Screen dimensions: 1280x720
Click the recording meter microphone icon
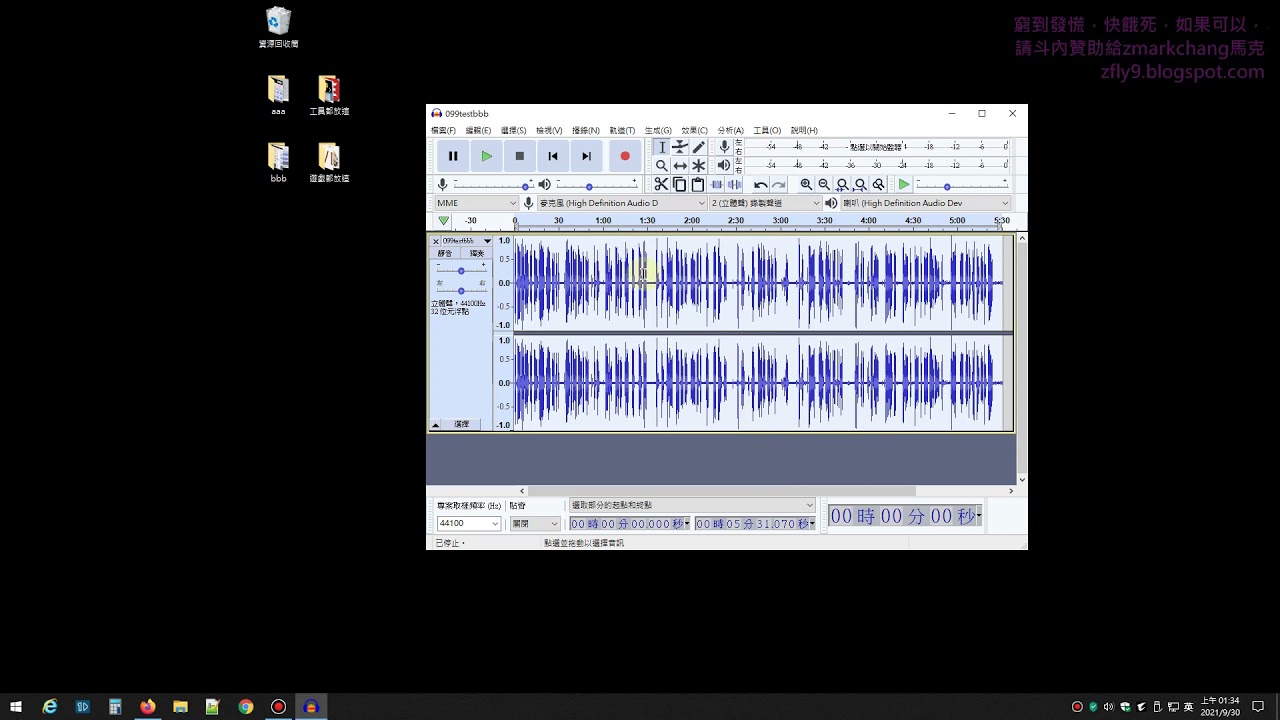pos(725,147)
